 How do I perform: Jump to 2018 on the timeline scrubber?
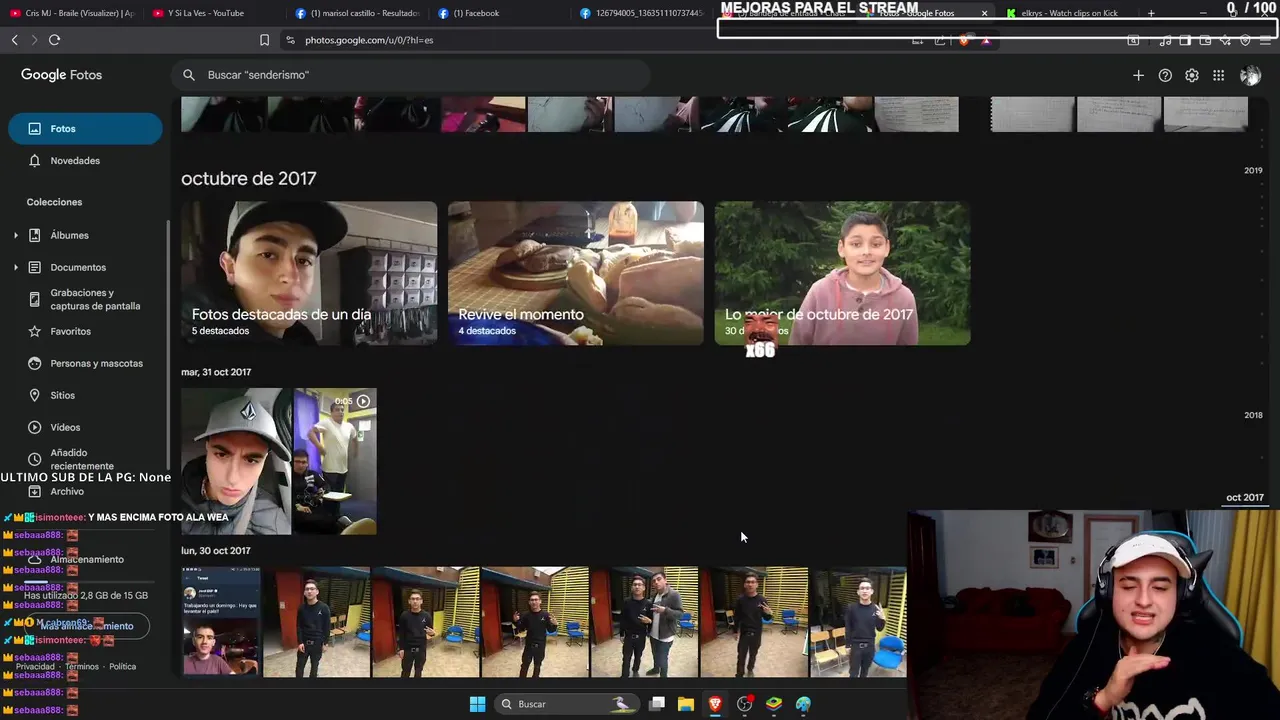1253,415
